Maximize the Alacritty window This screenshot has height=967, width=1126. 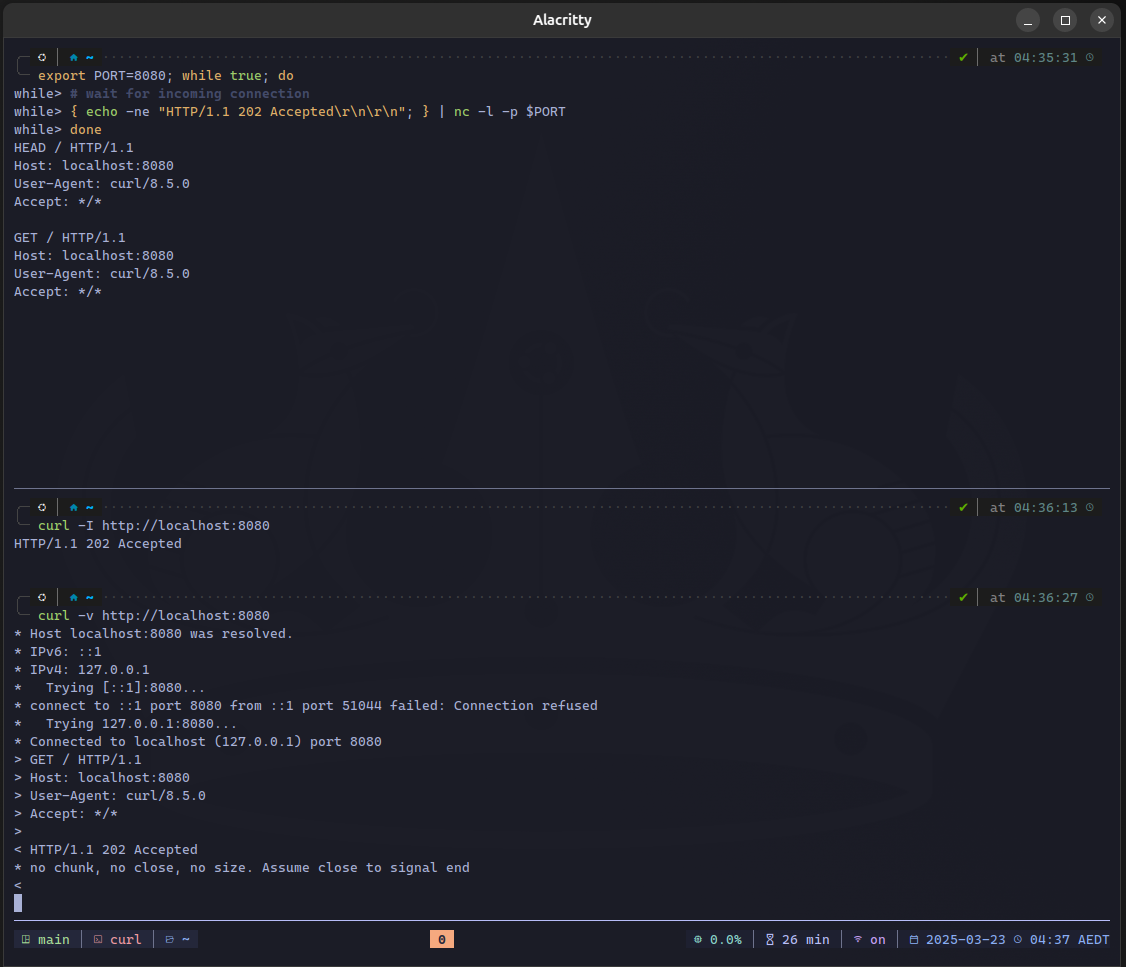coord(1065,20)
